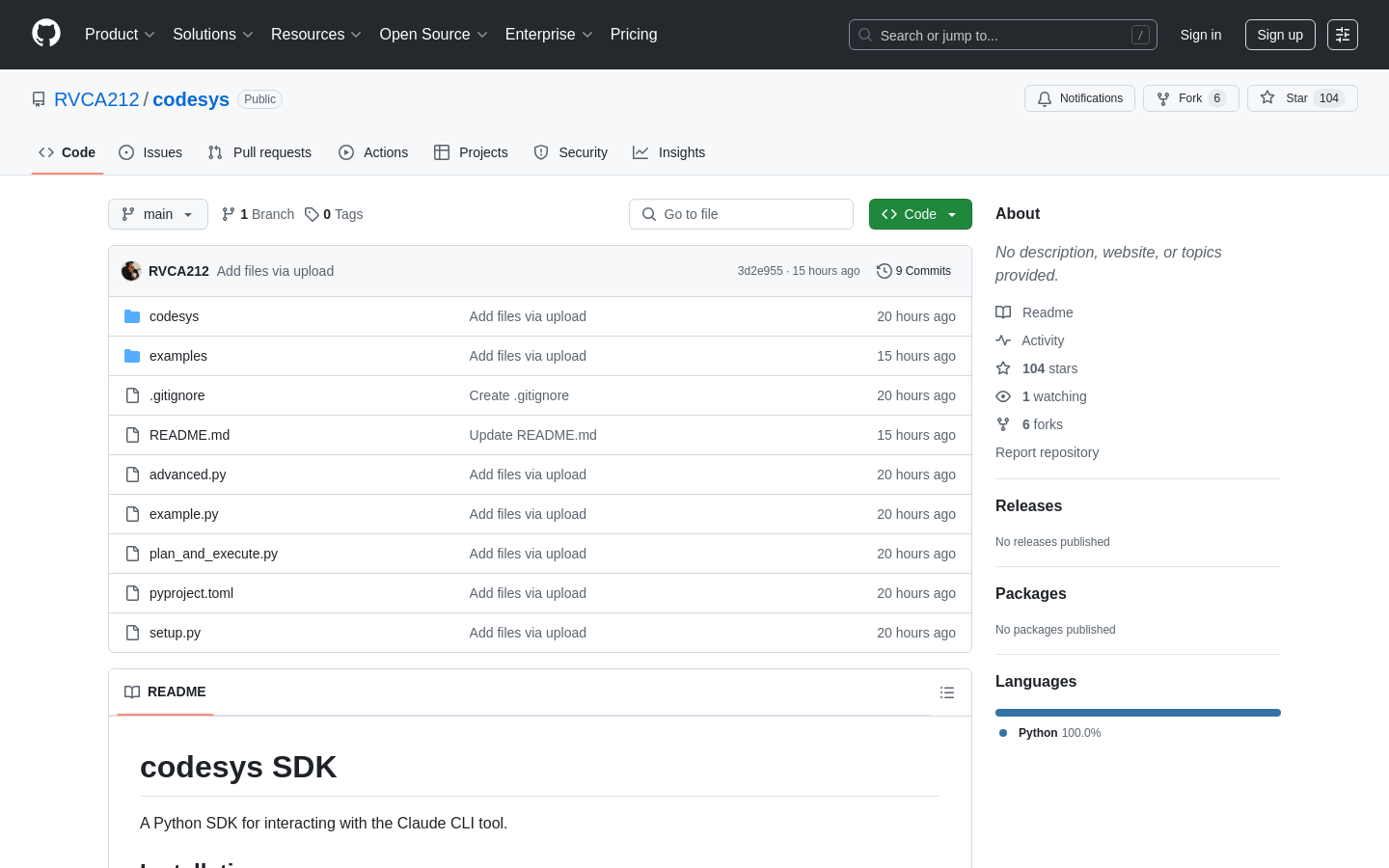Click the advanced.py file icon

tap(132, 475)
